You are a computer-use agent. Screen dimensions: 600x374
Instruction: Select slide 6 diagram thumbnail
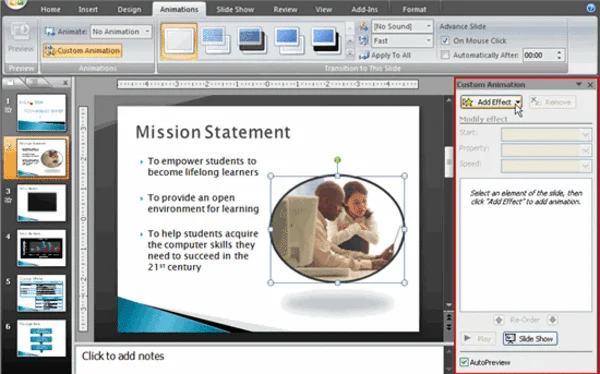click(x=41, y=338)
